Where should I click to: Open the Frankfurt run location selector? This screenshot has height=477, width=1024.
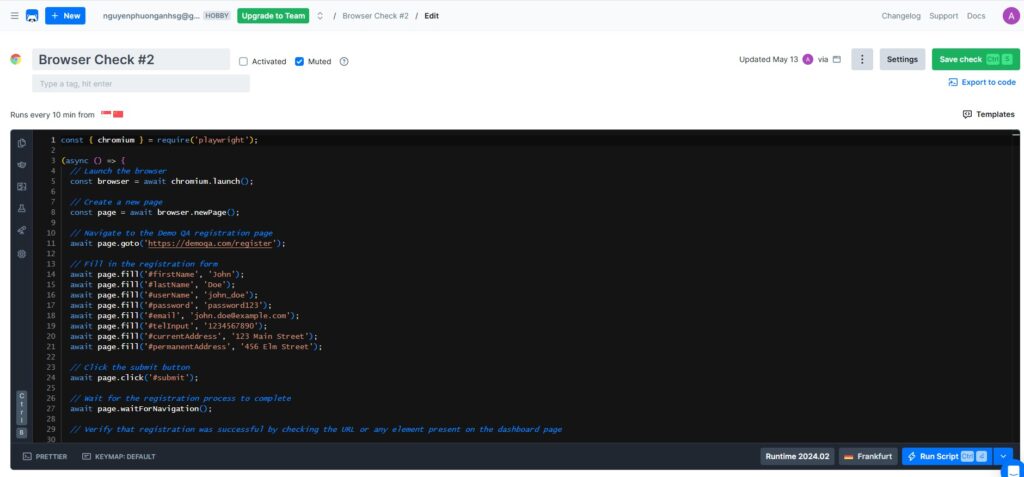click(867, 456)
